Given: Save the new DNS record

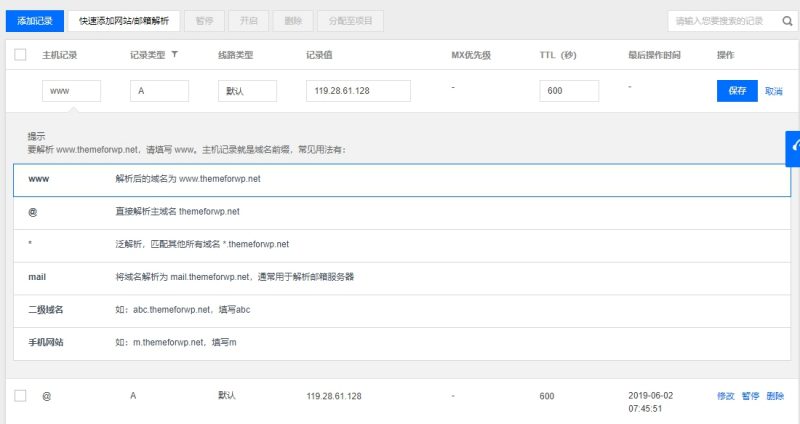Looking at the screenshot, I should click(737, 91).
